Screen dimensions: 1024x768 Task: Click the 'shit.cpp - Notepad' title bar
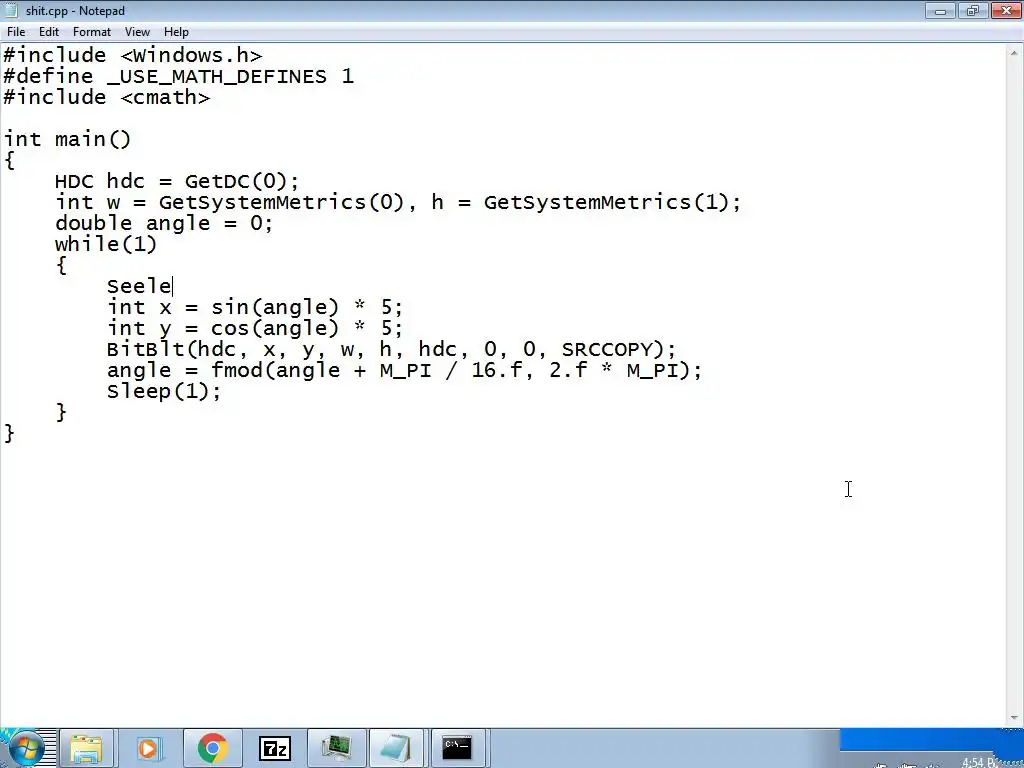coord(75,10)
